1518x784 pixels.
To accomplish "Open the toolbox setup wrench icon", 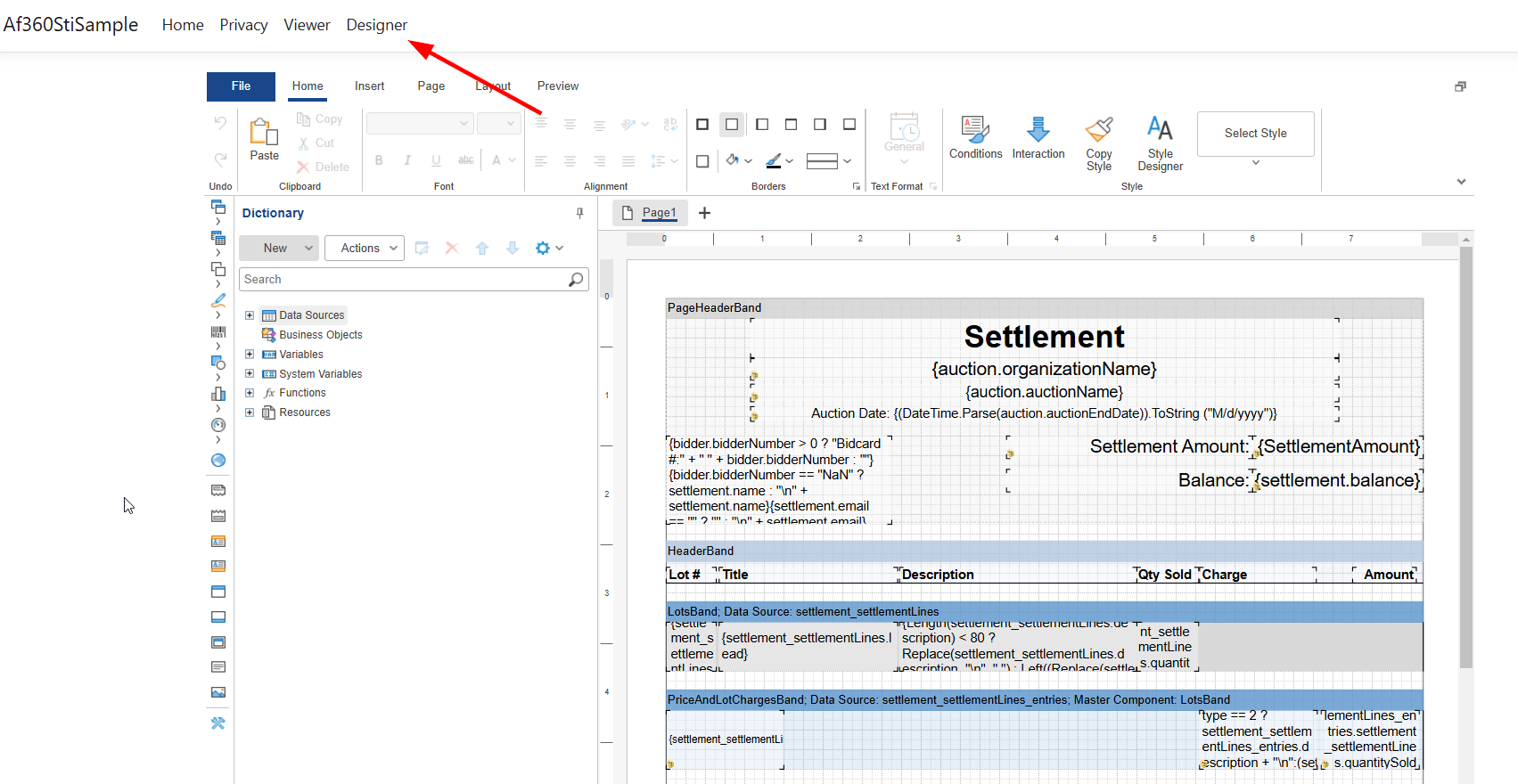I will (218, 723).
